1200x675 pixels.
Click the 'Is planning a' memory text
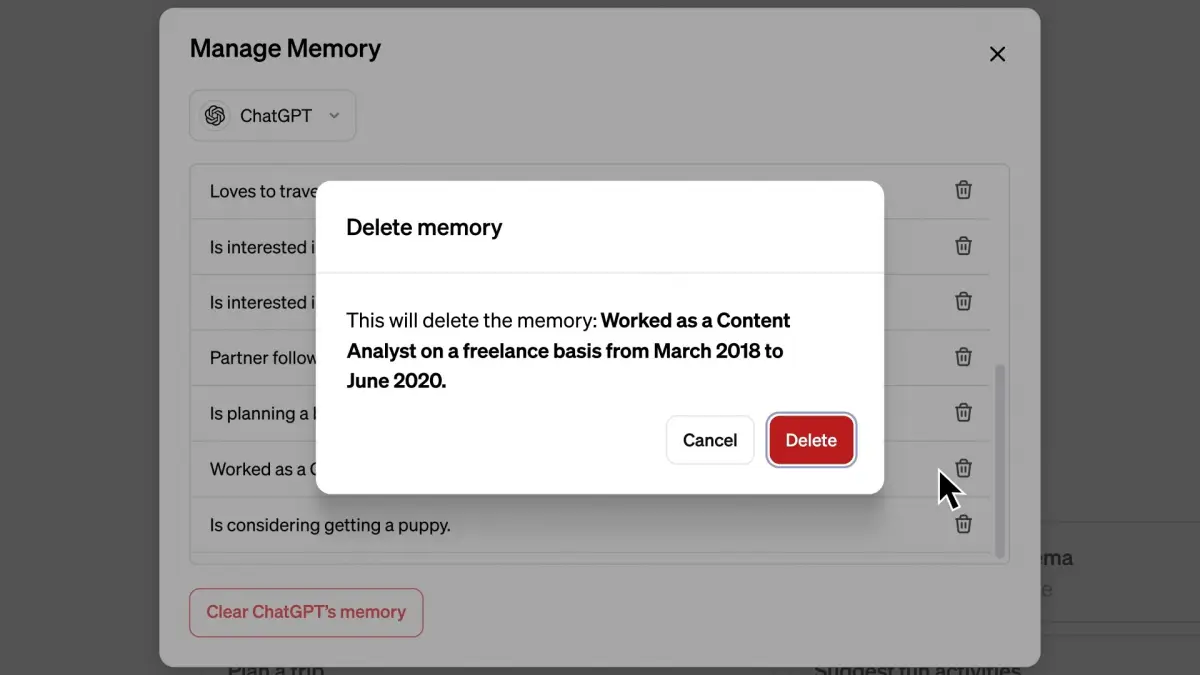[263, 413]
